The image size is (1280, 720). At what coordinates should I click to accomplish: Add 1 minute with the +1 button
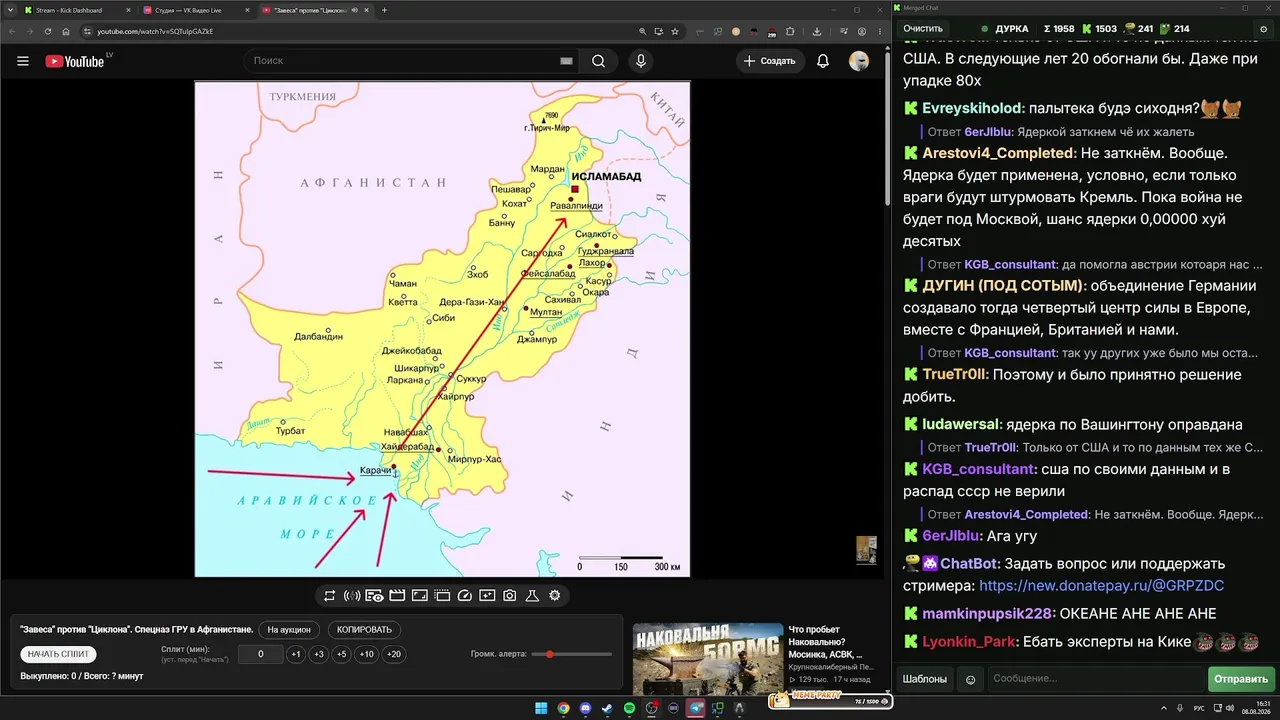coord(295,654)
